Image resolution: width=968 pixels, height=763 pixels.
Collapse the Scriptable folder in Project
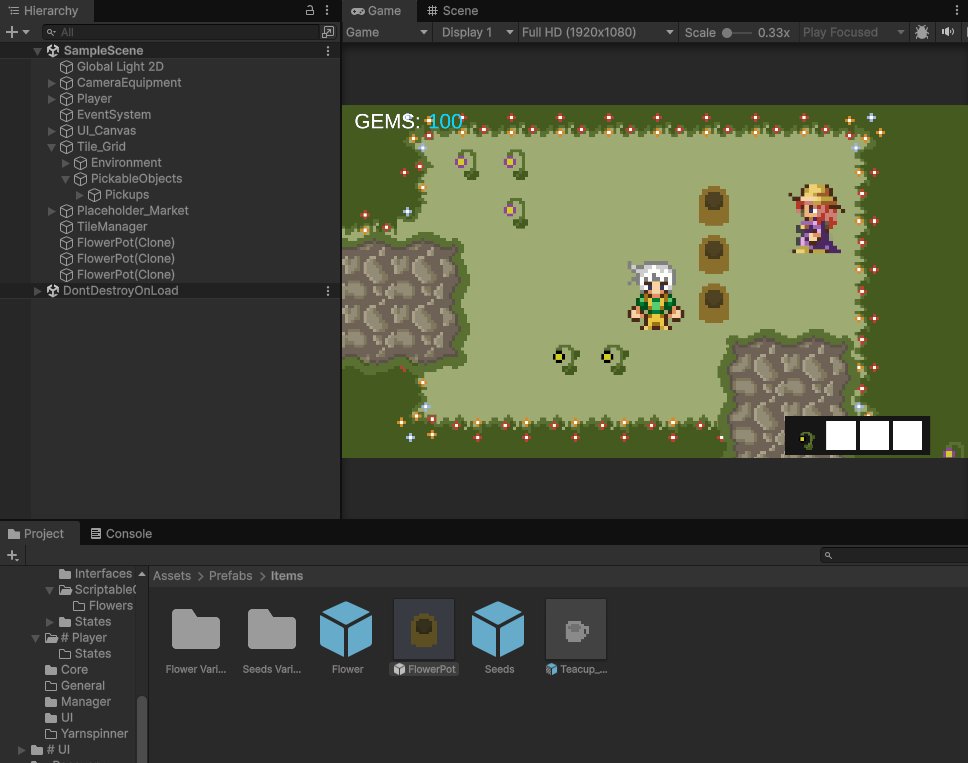point(49,590)
